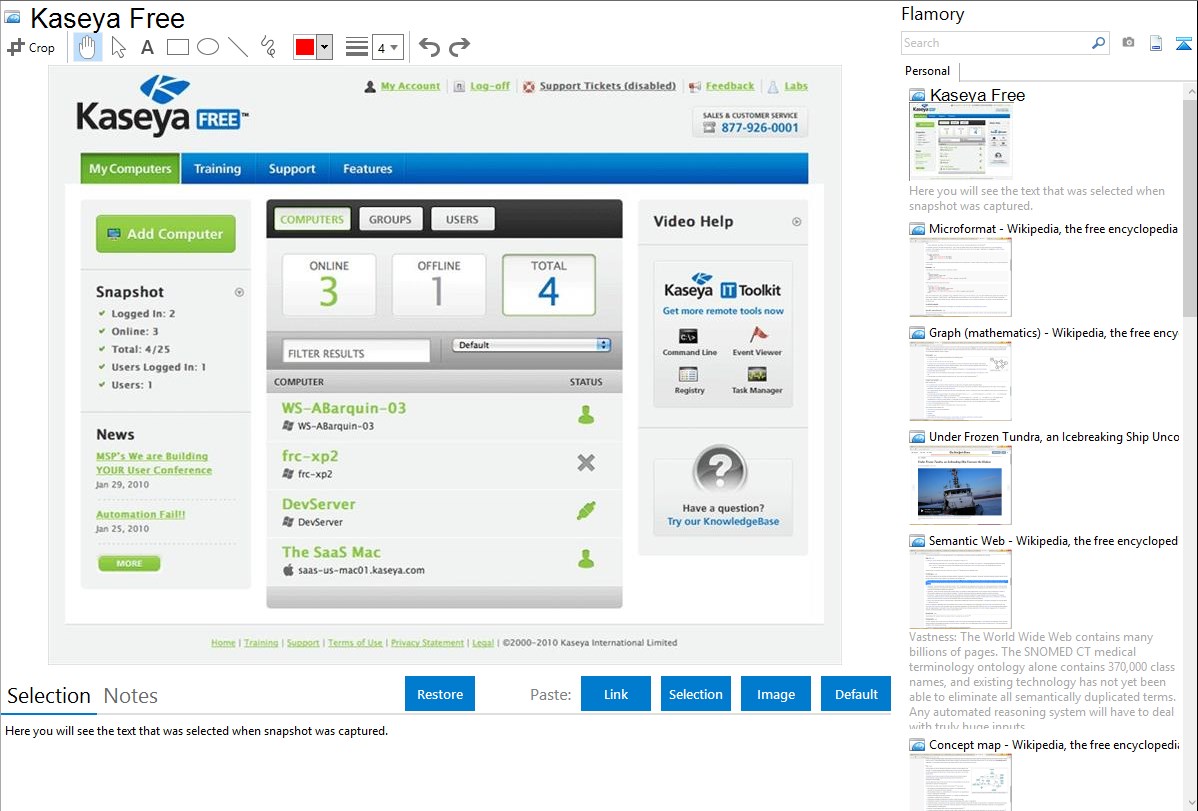Redo the last annotation

[459, 47]
